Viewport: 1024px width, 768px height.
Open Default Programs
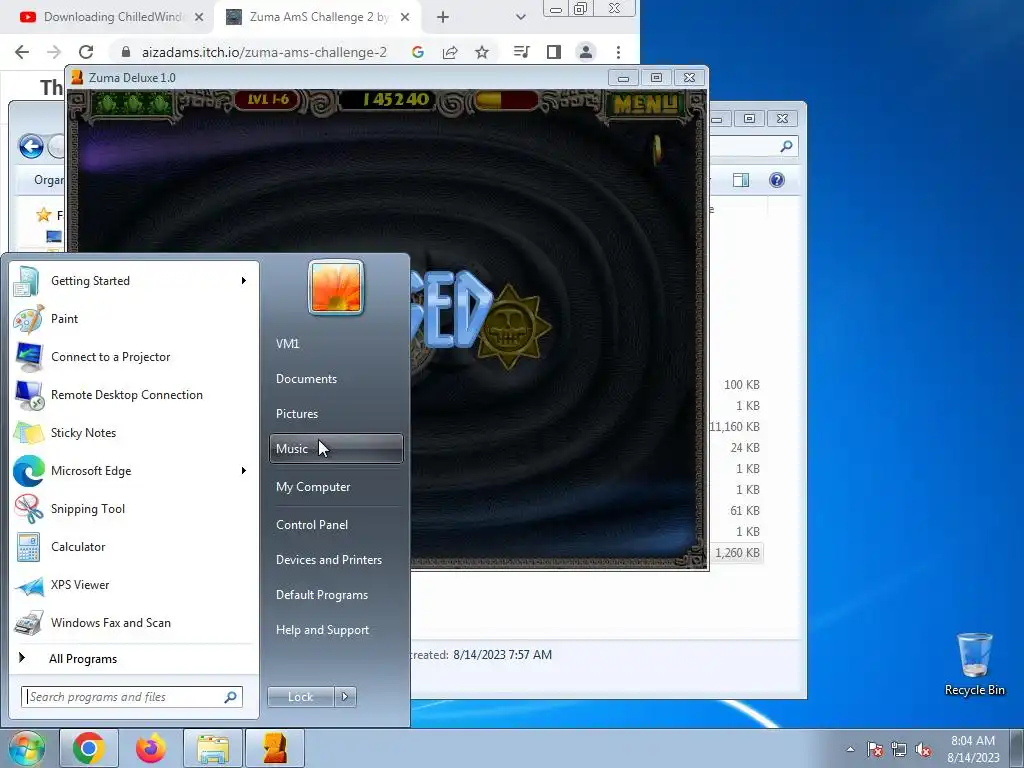click(336, 595)
